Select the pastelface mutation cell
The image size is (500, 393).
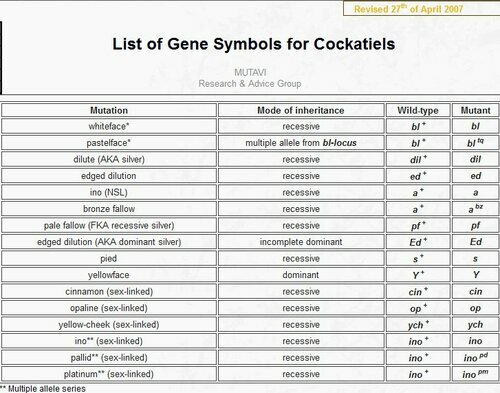click(x=109, y=143)
